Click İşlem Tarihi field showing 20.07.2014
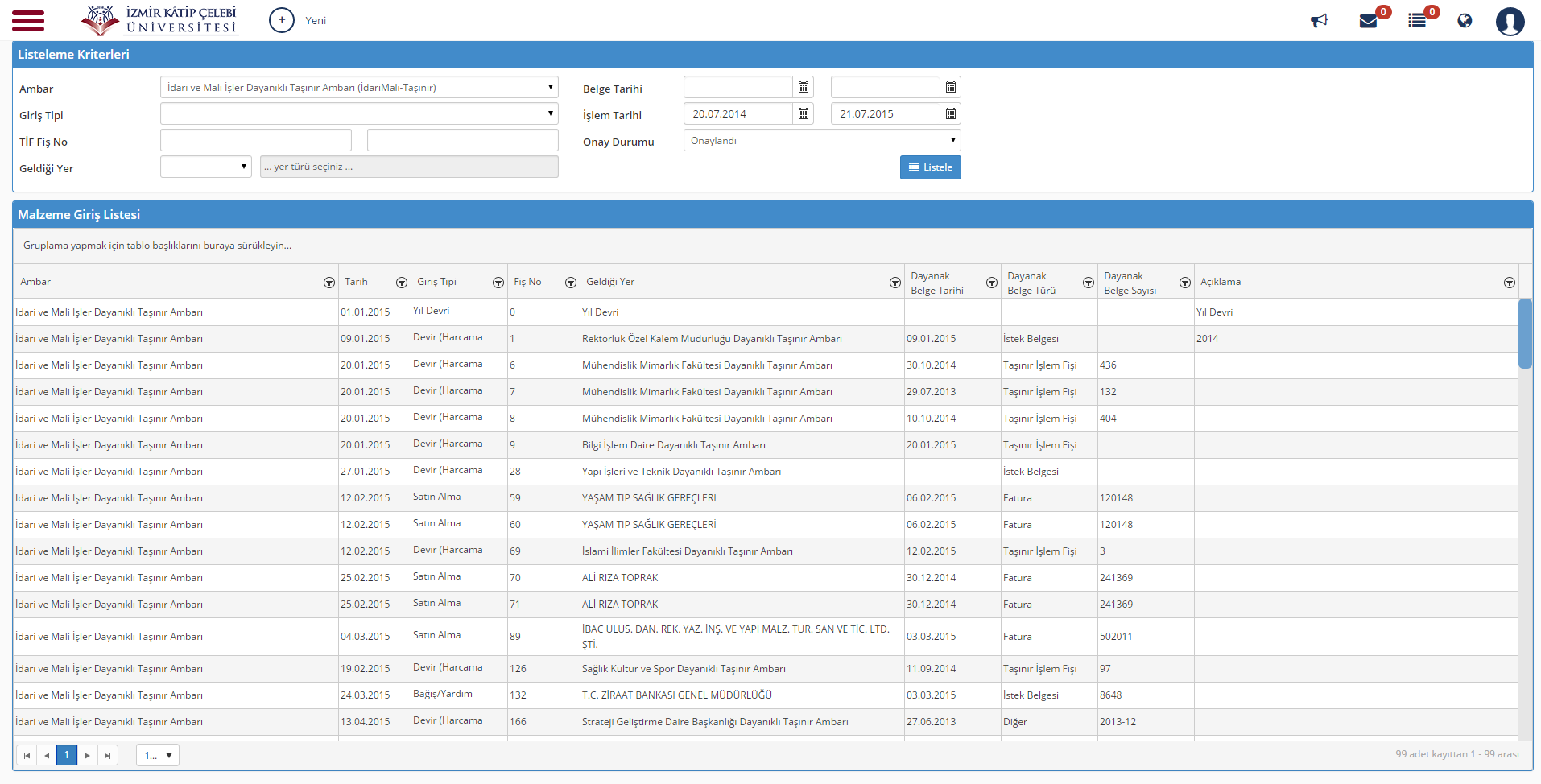 (x=738, y=113)
